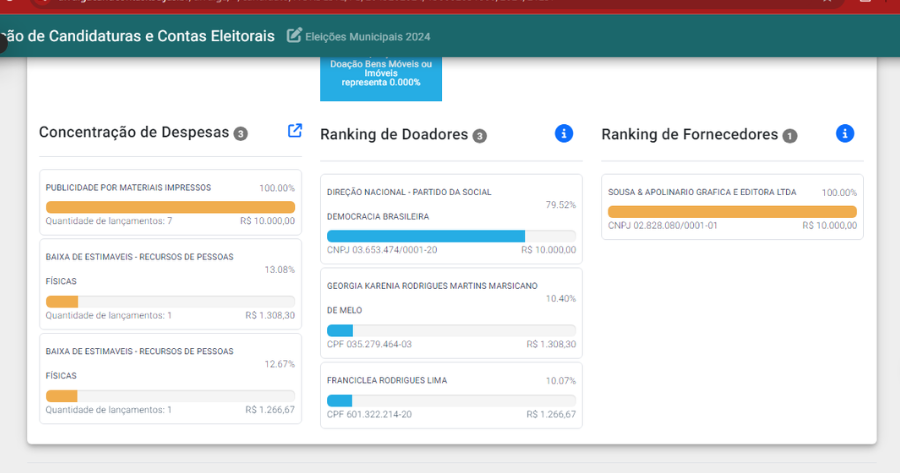Image resolution: width=900 pixels, height=473 pixels.
Task: Click count badge next to Ranking de Doadores
Action: click(479, 136)
